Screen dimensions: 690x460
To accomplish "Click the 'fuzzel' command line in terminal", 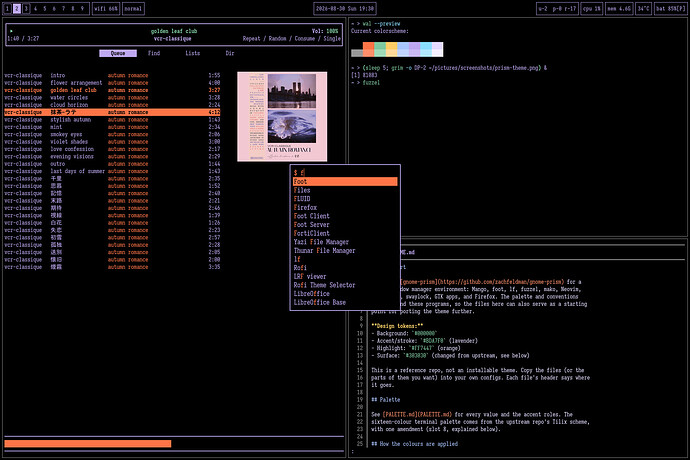I will coord(371,83).
